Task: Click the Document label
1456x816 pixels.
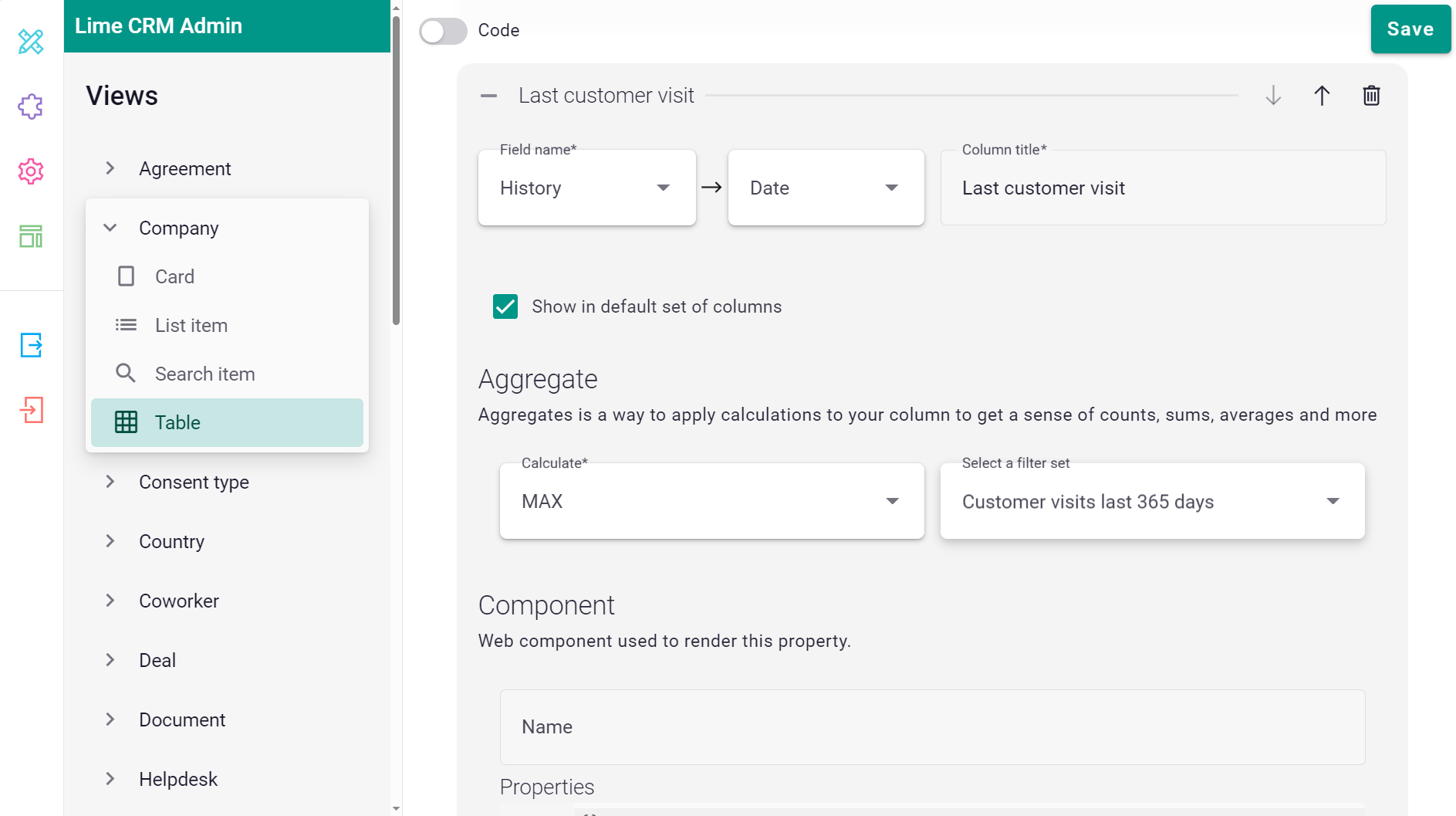Action: pos(182,720)
